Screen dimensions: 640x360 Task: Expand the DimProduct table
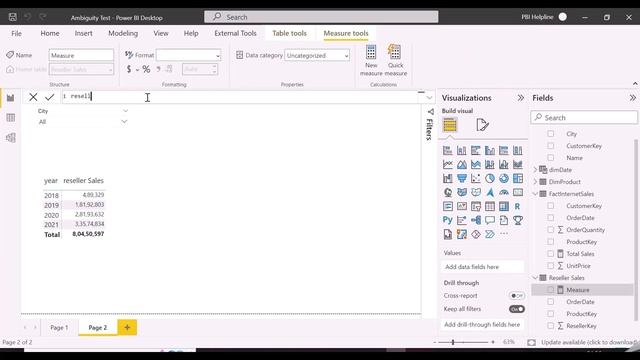coord(536,182)
